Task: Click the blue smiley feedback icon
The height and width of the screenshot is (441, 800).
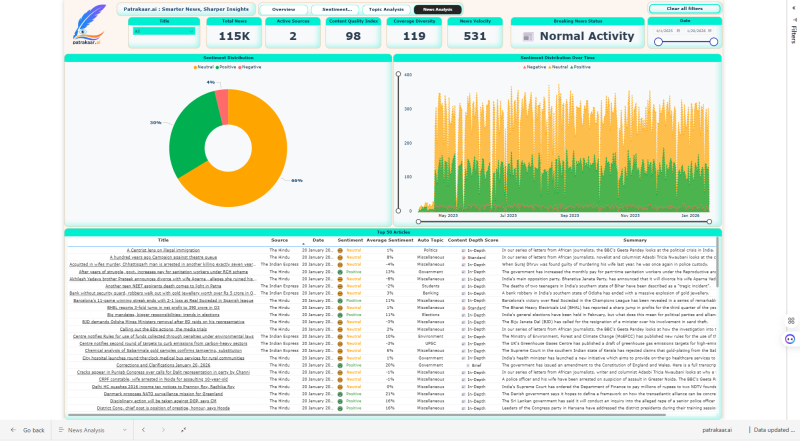Action: point(790,339)
